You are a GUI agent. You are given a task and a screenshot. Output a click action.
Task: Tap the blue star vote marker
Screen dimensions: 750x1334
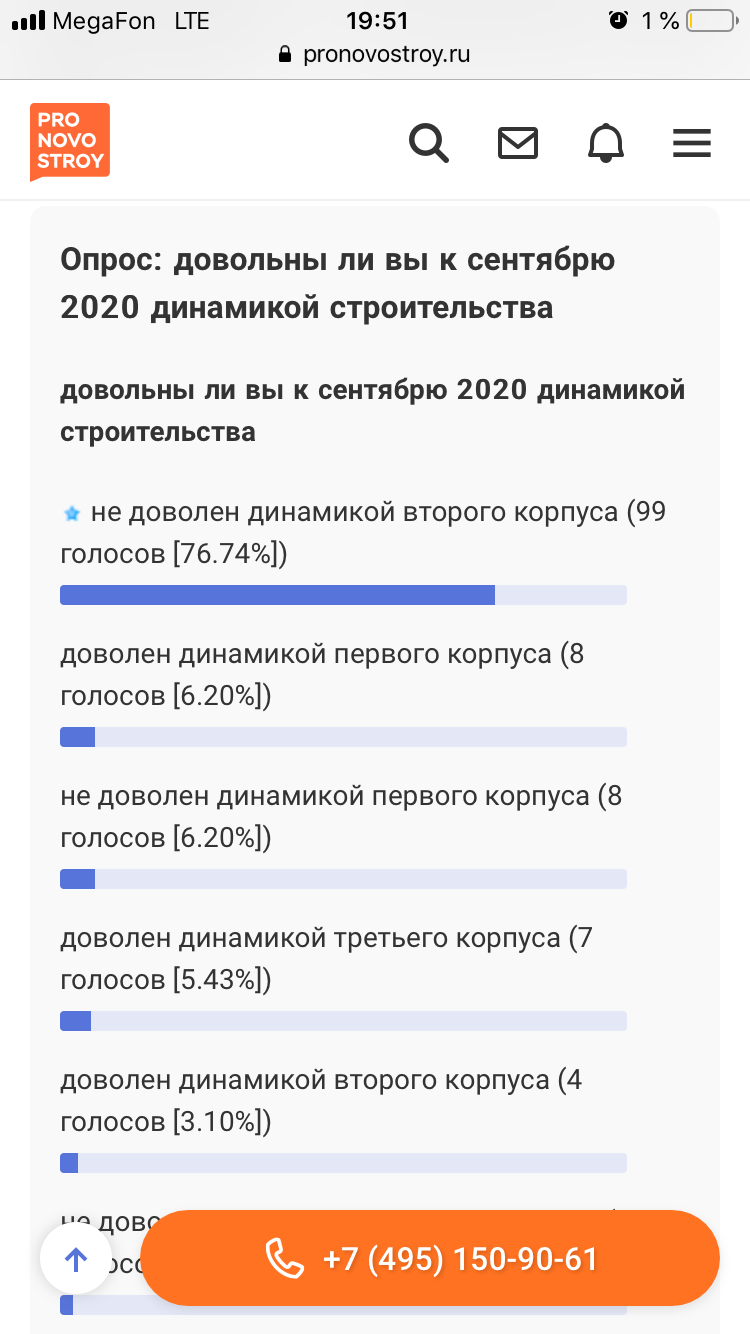tap(72, 514)
